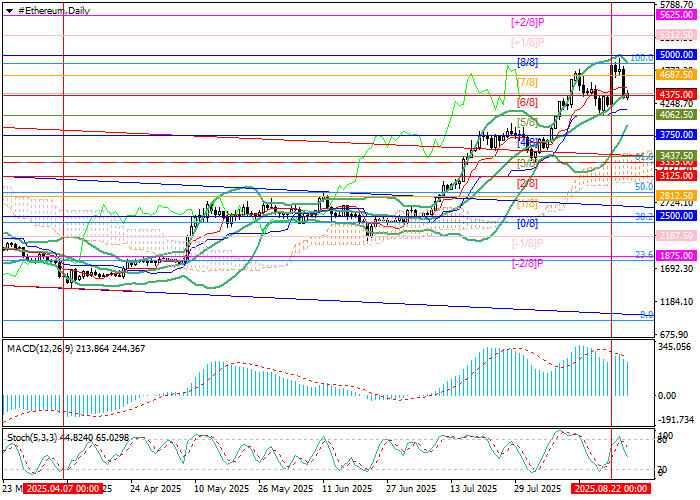Click the 5000.00 blue price tag
This screenshot has height=500, width=700.
pyautogui.click(x=676, y=54)
